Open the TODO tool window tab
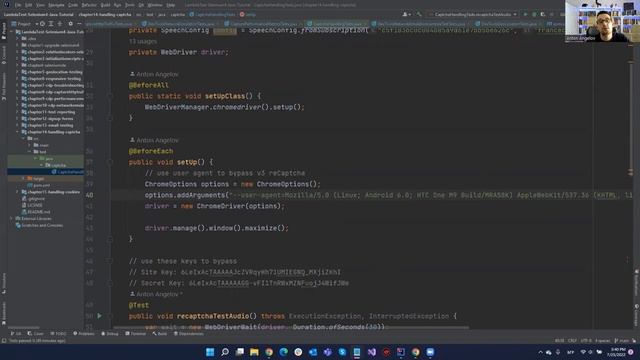The height and width of the screenshot is (360, 640). tap(58, 333)
